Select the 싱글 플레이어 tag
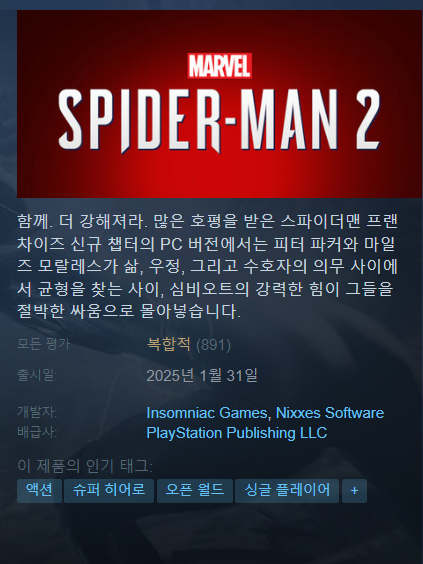This screenshot has height=564, width=423. 287,491
